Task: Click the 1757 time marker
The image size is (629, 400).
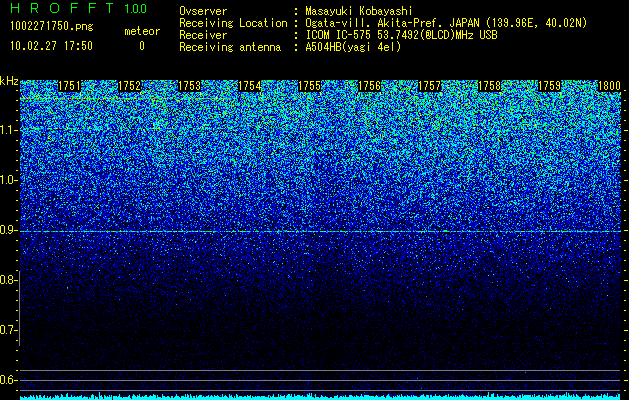Action: click(430, 86)
